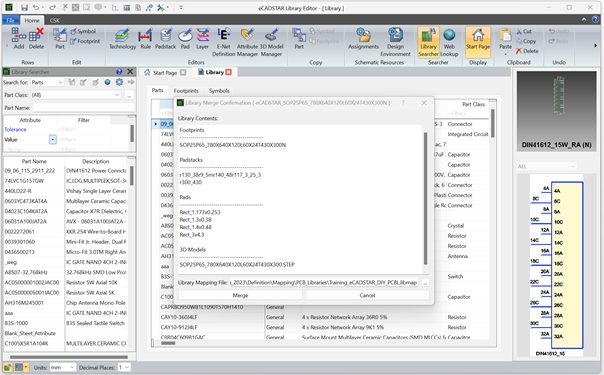This screenshot has height=375, width=604.
Task: Open the Value attribute dropdown
Action: (x=53, y=139)
